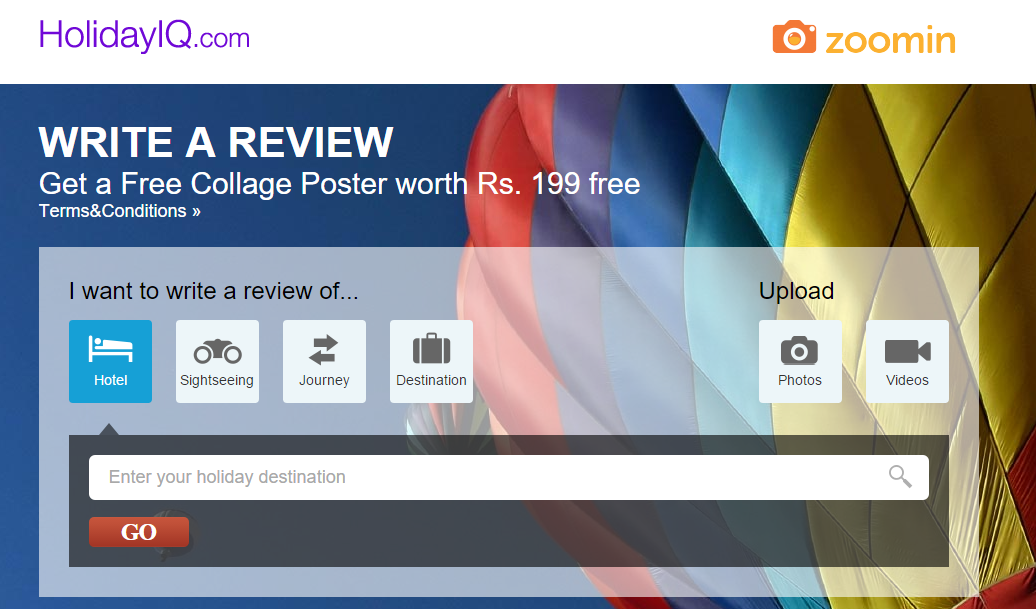The width and height of the screenshot is (1036, 609).
Task: Select the Hotel bed icon
Action: [x=110, y=349]
